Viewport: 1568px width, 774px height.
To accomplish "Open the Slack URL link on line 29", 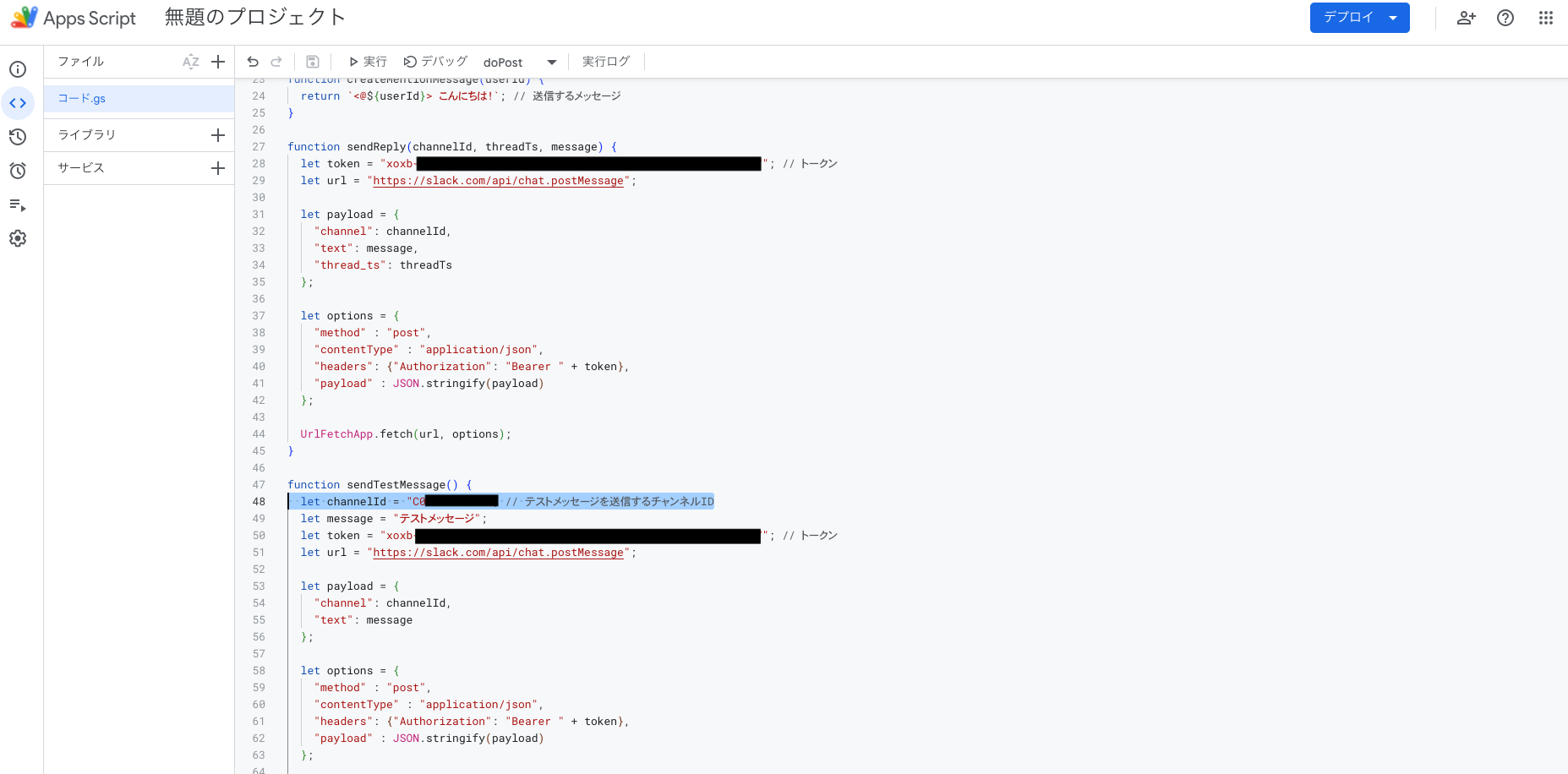I will (498, 181).
